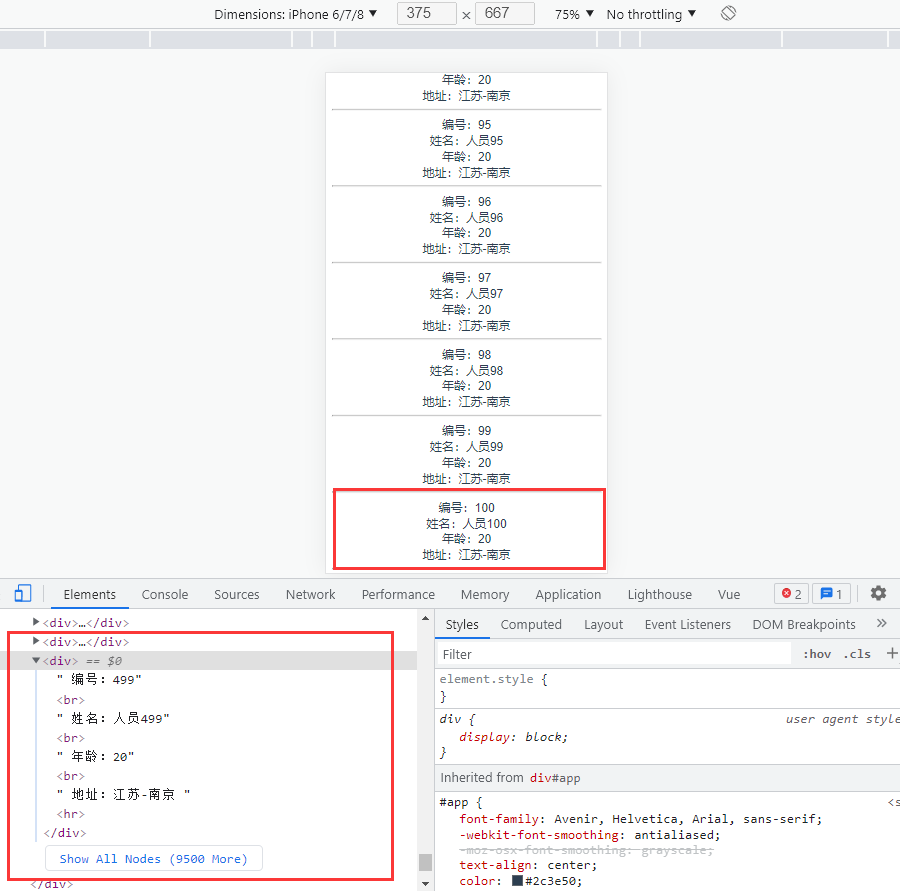The height and width of the screenshot is (891, 900).
Task: Click Show All Nodes (9500 More) button
Action: coord(153,858)
